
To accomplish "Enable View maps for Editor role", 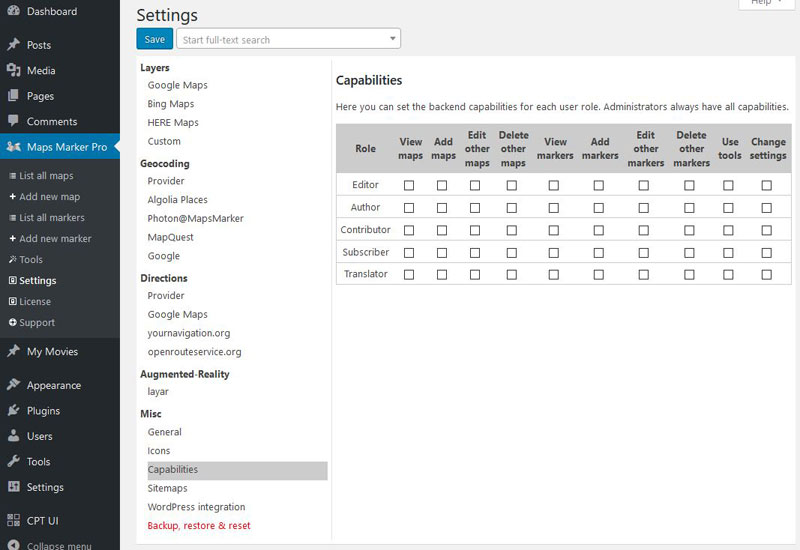I will tap(409, 185).
